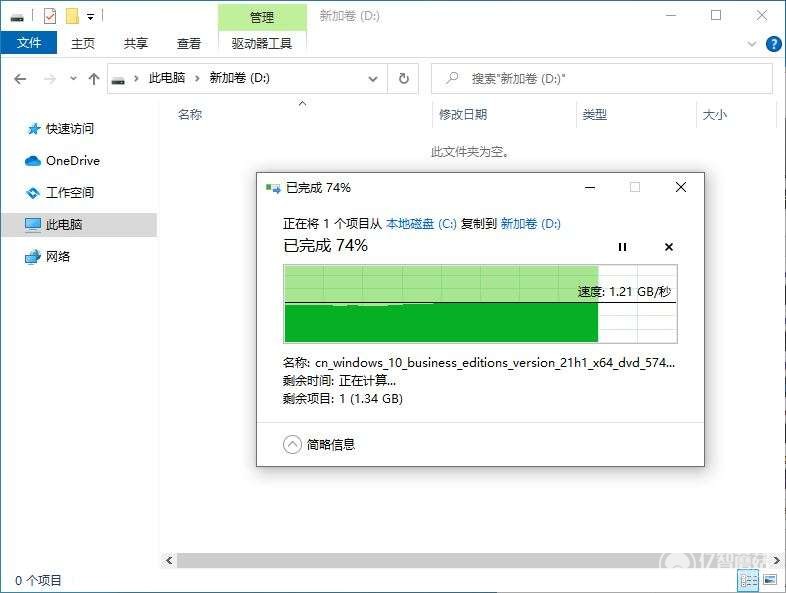Click the Forward navigation arrow
This screenshot has height=593, width=786.
[50, 79]
